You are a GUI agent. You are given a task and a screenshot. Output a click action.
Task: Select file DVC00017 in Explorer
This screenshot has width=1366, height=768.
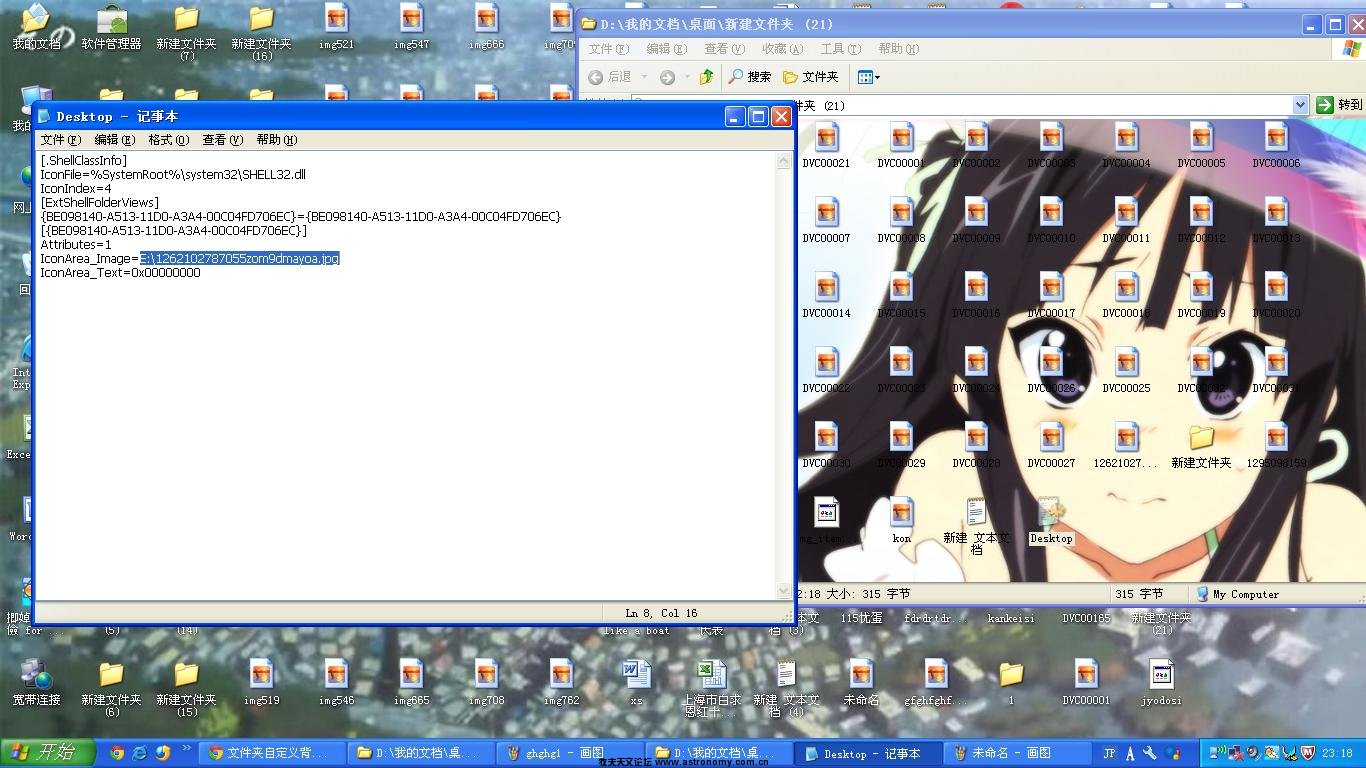click(1051, 296)
